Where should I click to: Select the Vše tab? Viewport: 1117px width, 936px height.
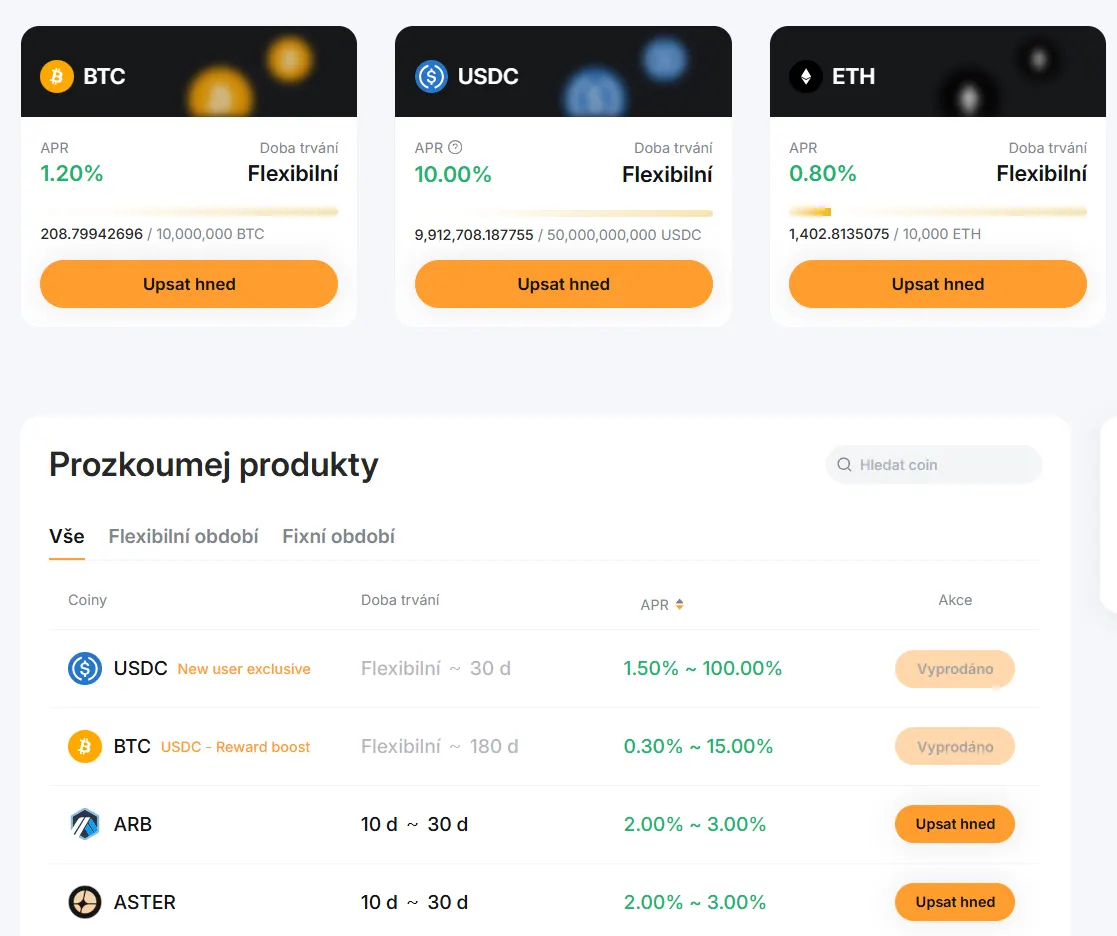coord(67,536)
